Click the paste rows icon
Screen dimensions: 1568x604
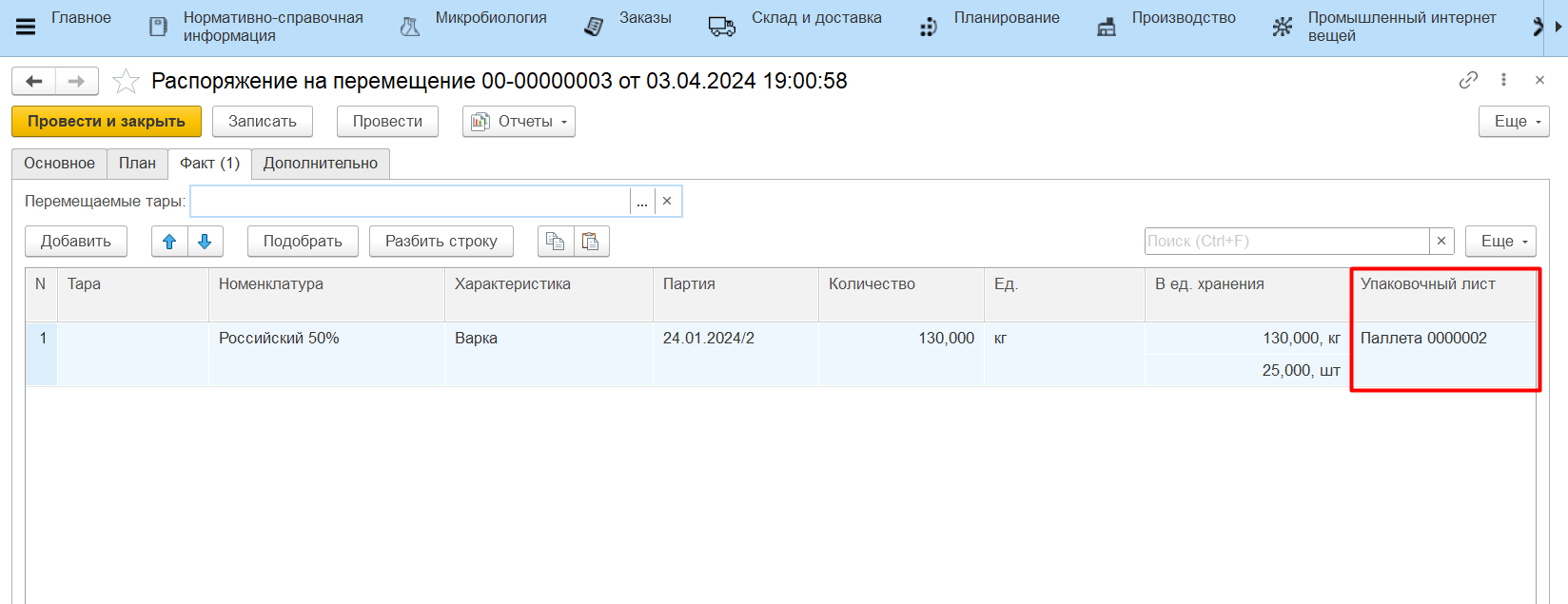[x=591, y=242]
